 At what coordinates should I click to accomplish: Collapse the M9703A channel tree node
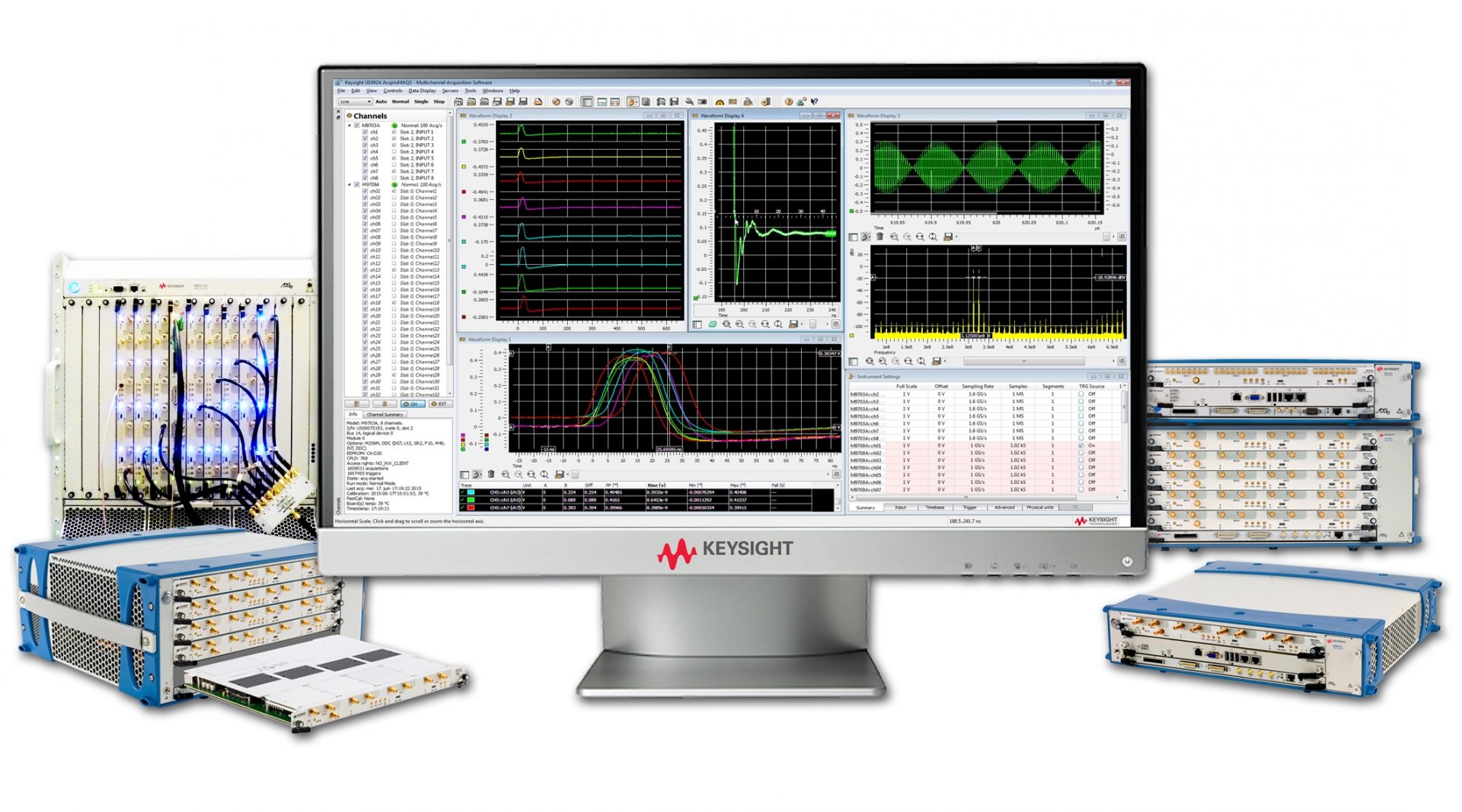tap(350, 126)
